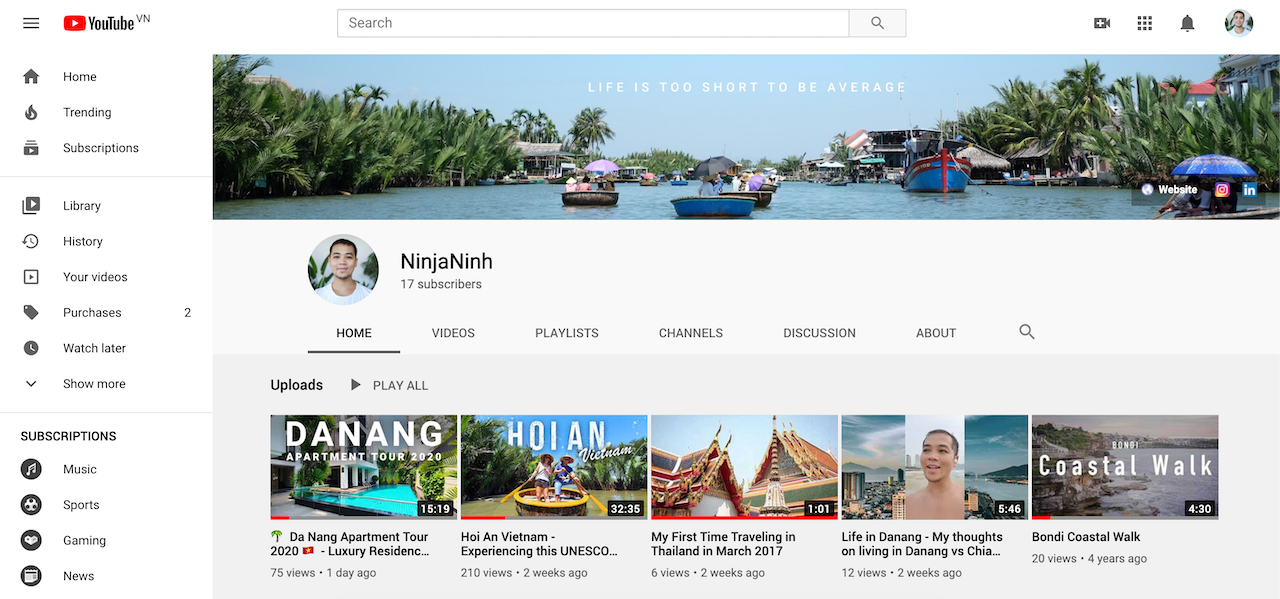This screenshot has height=599, width=1280.
Task: Open Da Nang Apartment Tour title
Action: click(x=352, y=544)
